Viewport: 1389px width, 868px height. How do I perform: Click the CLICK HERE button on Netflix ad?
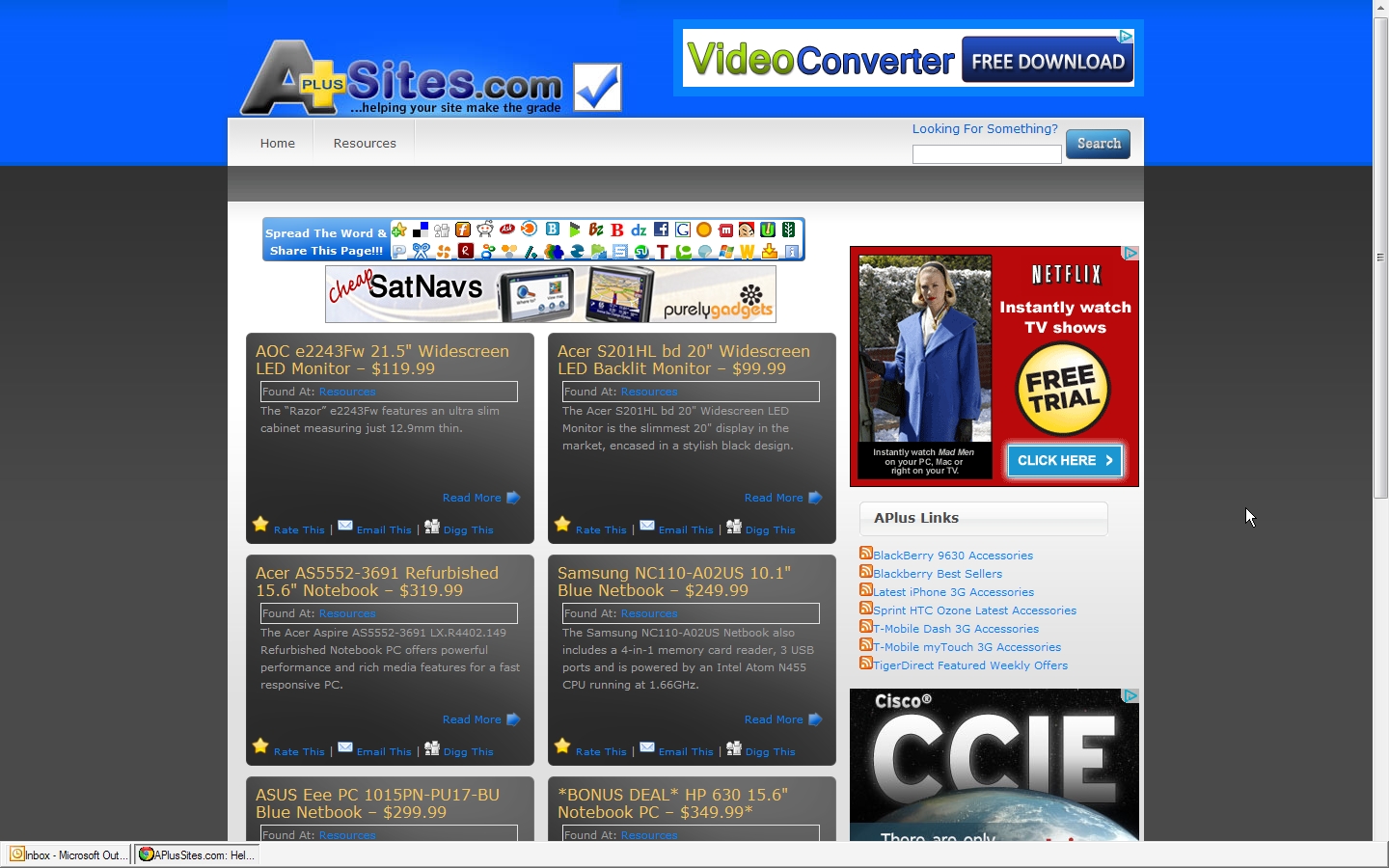[x=1065, y=461]
